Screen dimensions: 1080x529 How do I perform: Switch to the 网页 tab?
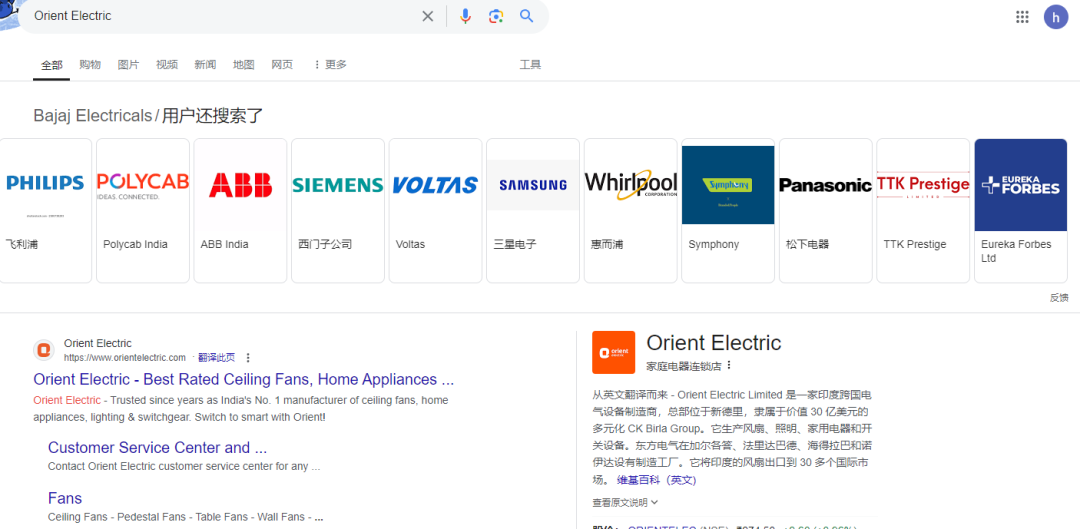click(x=282, y=65)
